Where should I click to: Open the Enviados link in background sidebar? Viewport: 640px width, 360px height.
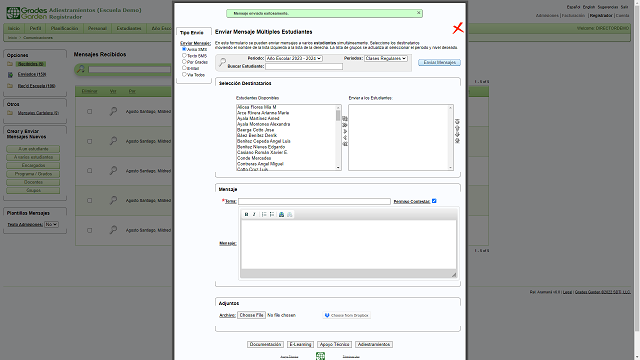tap(32, 74)
